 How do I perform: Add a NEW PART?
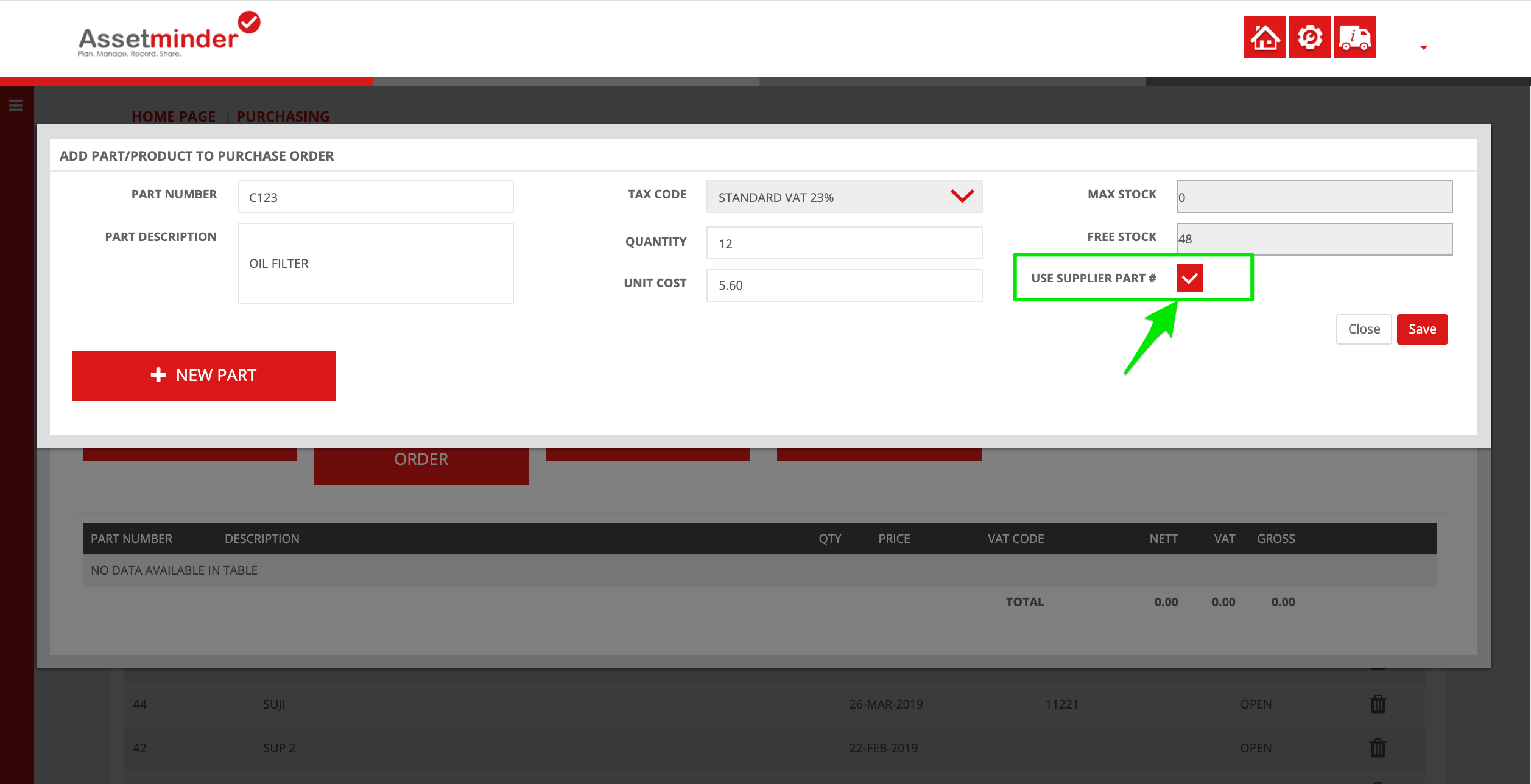click(204, 375)
